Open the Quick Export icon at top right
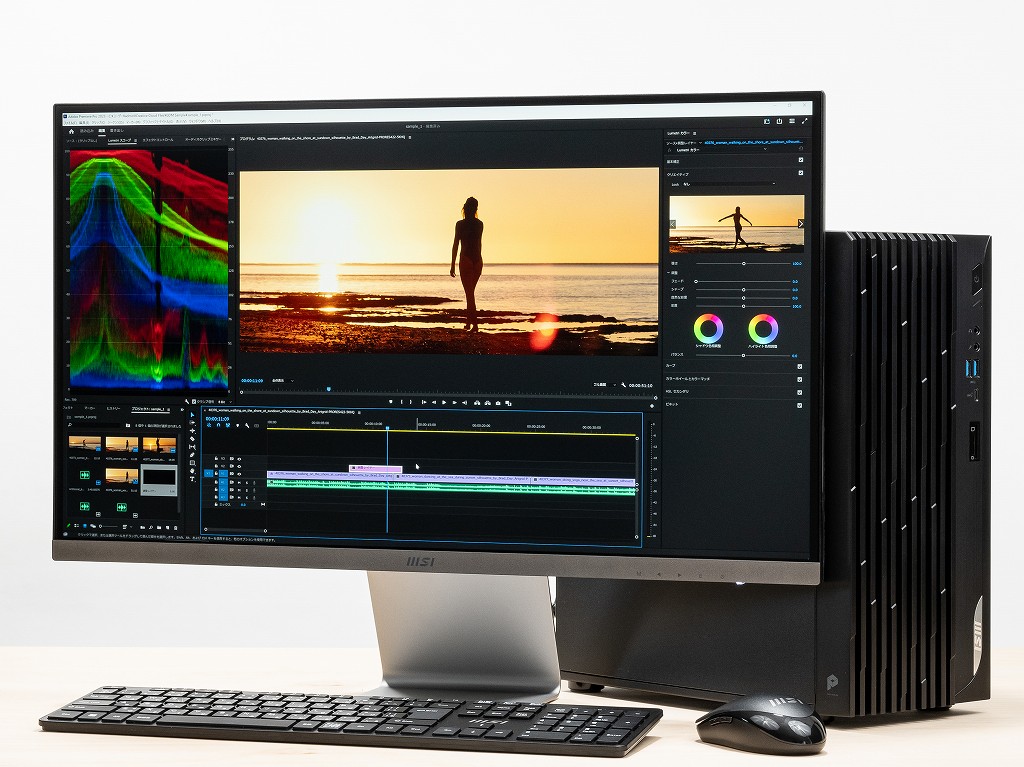 pyautogui.click(x=767, y=122)
